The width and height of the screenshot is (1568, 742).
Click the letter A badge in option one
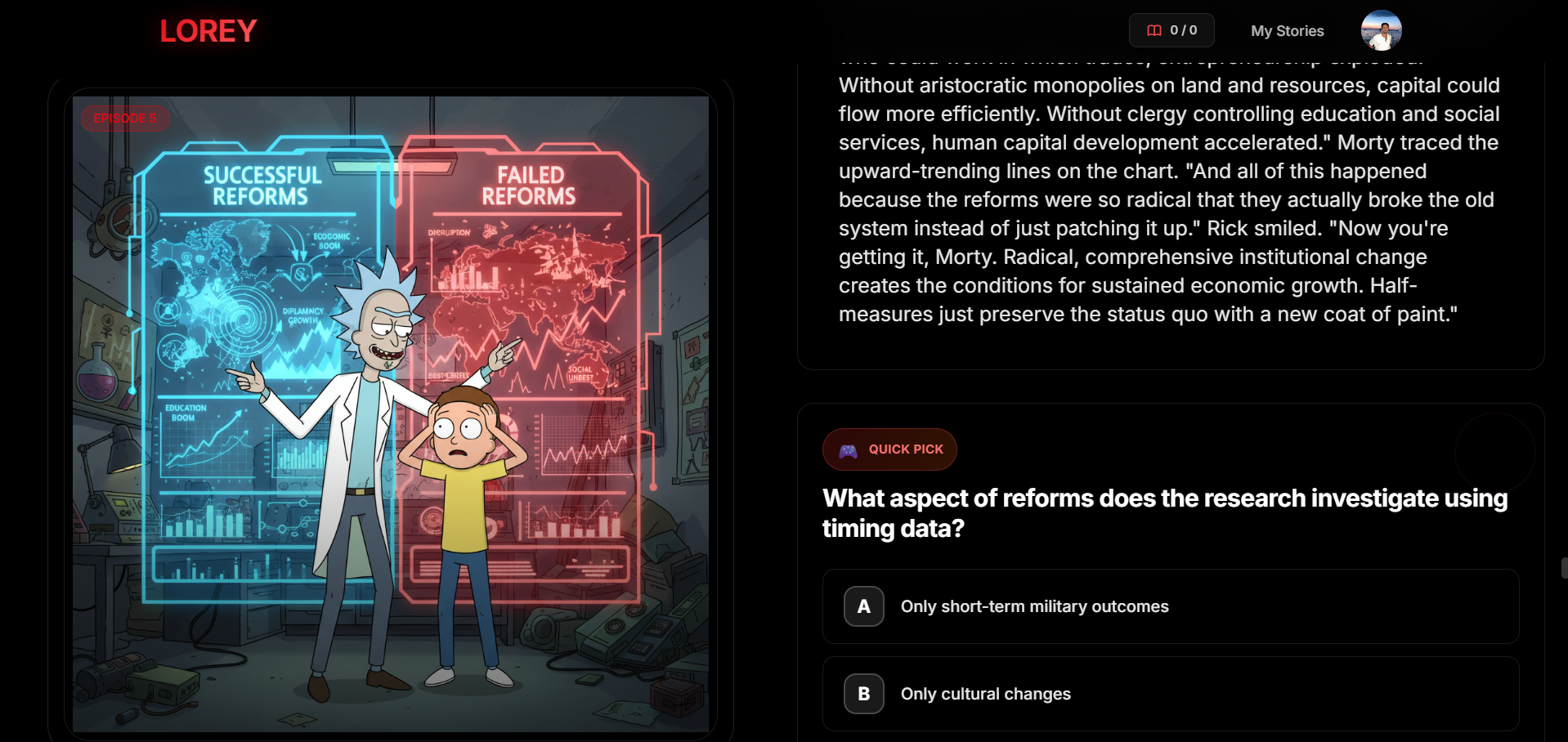tap(863, 606)
